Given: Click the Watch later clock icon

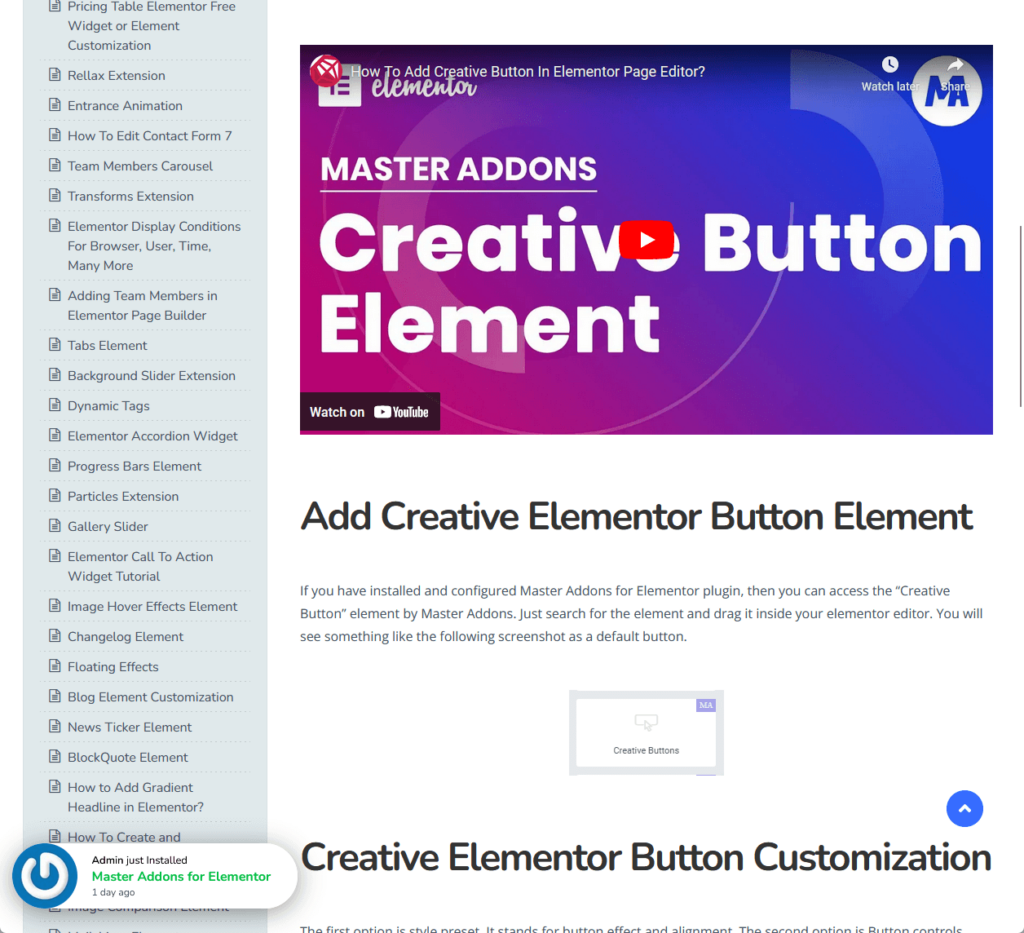Looking at the screenshot, I should click(x=889, y=65).
